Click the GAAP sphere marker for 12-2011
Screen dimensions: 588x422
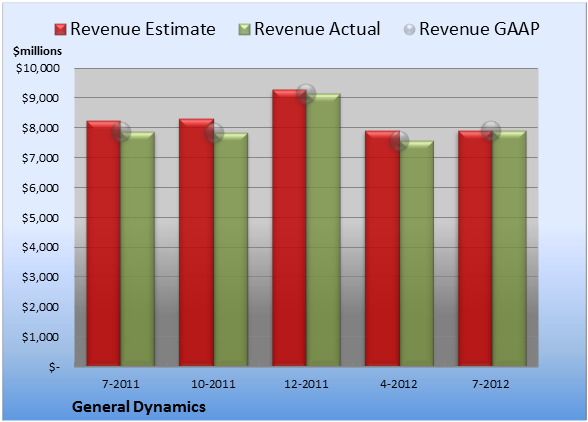point(306,93)
